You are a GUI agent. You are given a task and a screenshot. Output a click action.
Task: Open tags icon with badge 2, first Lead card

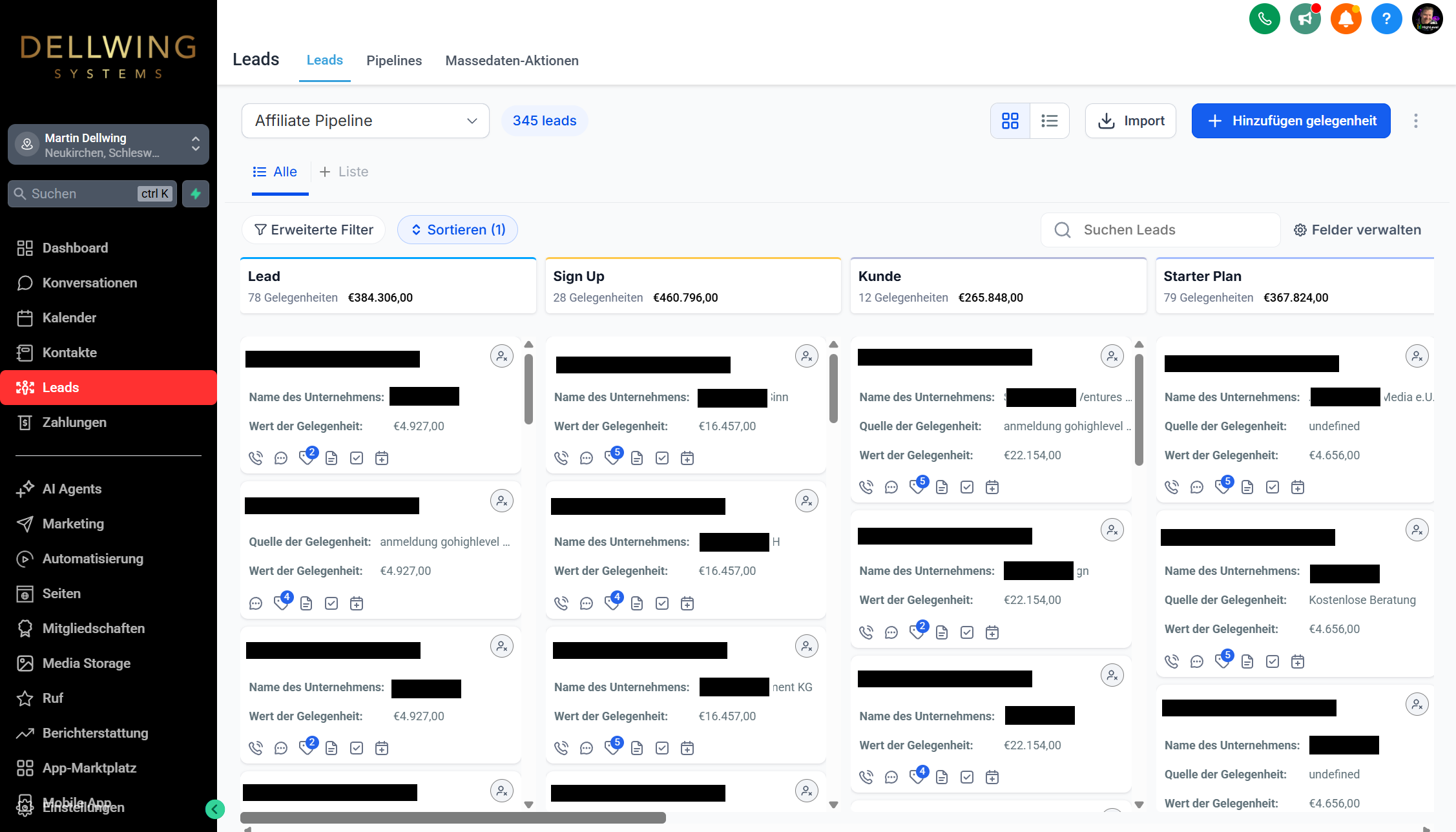pyautogui.click(x=307, y=457)
